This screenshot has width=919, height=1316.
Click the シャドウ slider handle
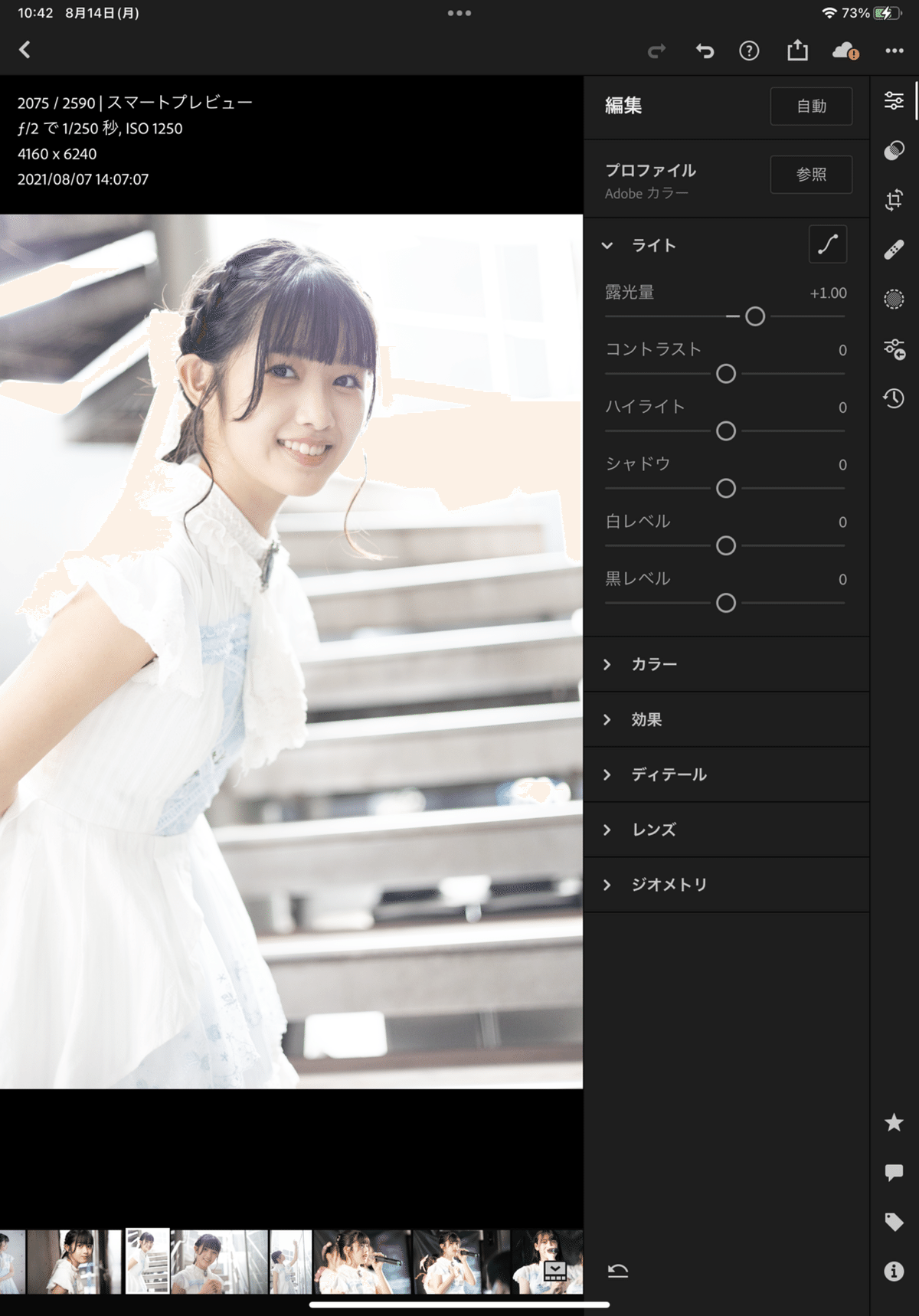point(726,489)
